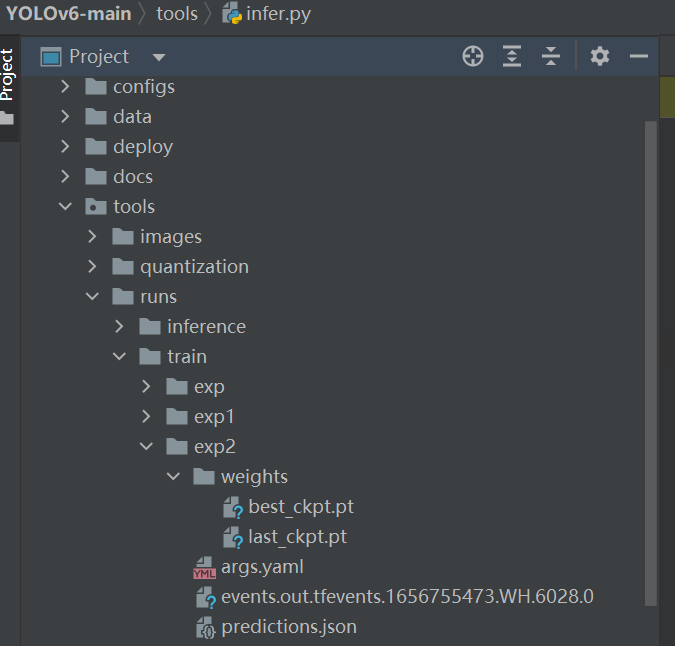Select args.yaml file name

[x=262, y=567]
